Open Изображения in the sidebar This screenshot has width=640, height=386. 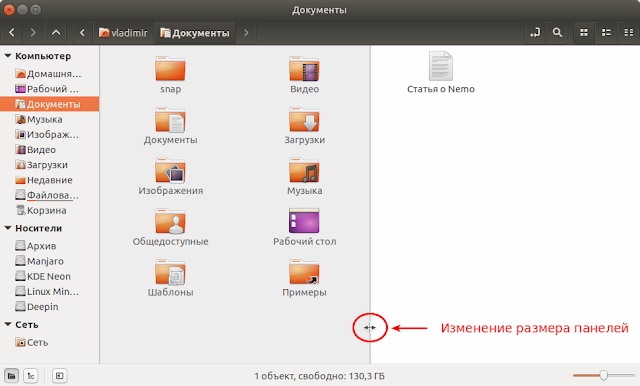49,135
